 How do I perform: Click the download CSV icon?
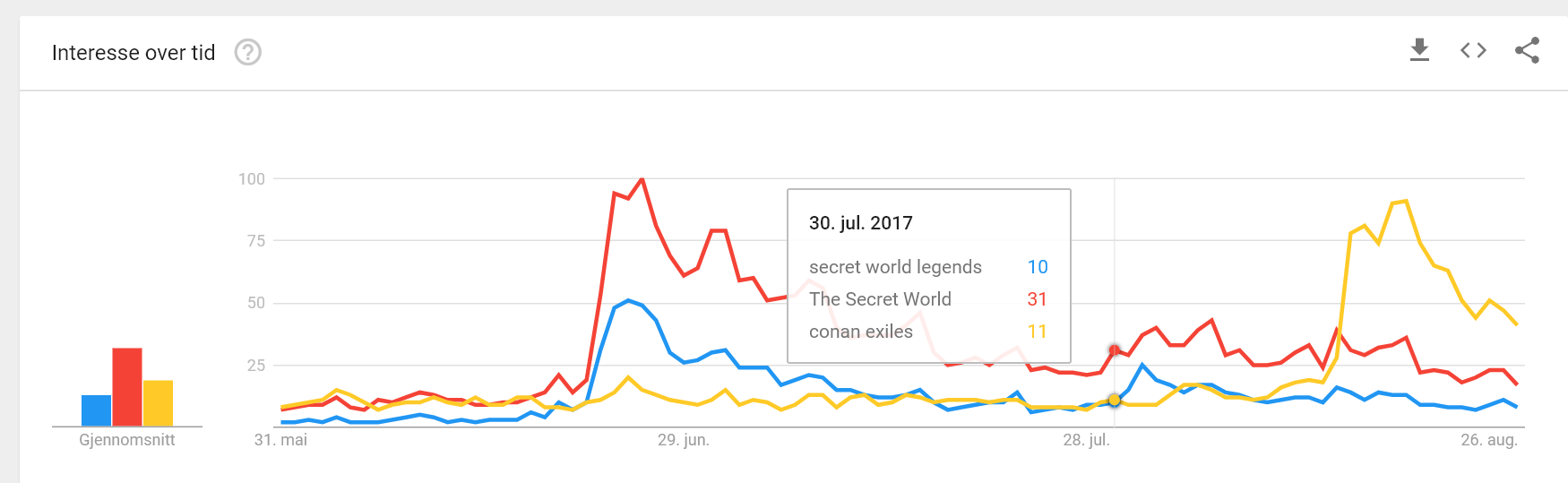click(1419, 51)
